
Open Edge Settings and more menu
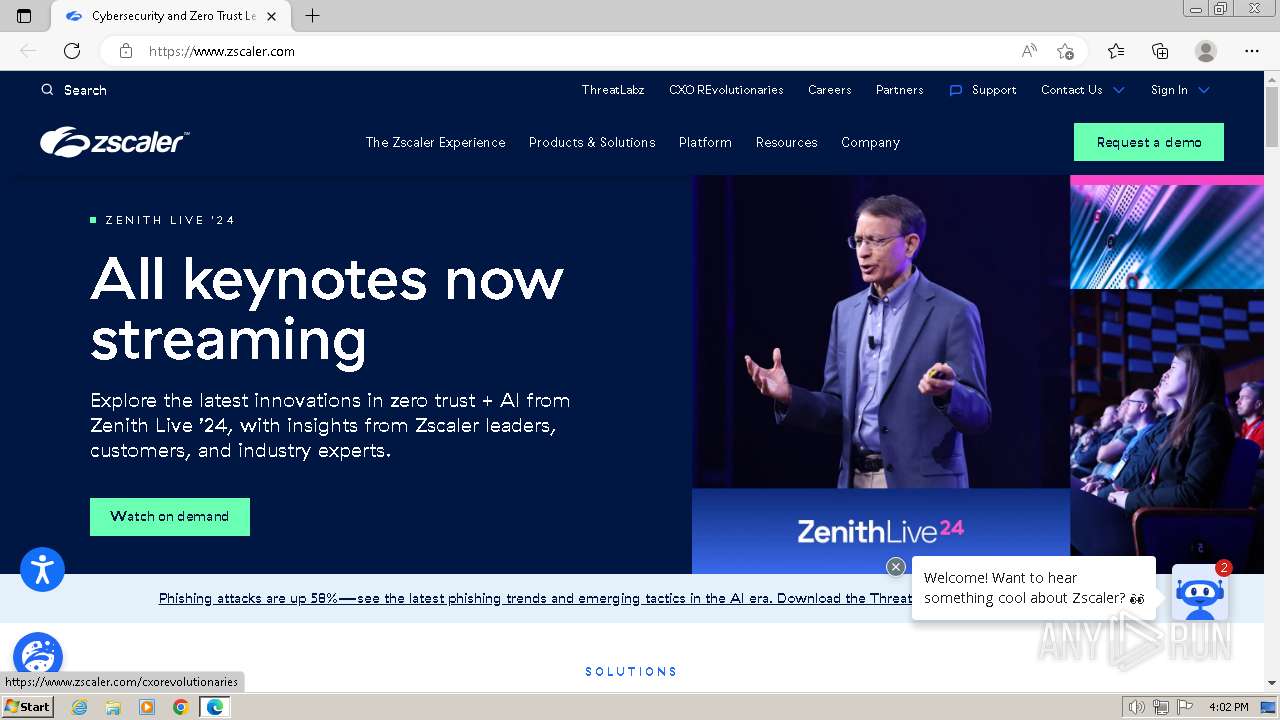1252,51
